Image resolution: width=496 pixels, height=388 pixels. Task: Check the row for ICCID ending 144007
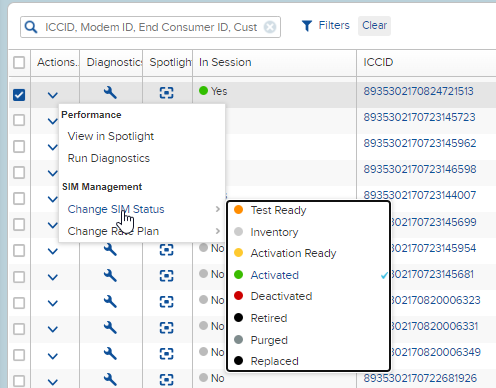pyautogui.click(x=19, y=199)
